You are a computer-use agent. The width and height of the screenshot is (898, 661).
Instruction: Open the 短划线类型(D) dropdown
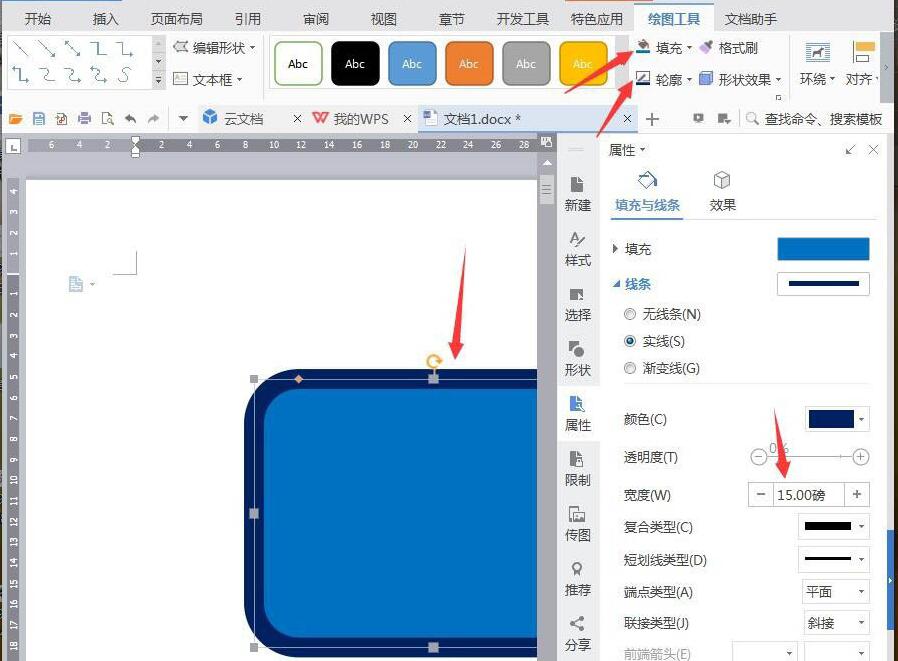833,560
